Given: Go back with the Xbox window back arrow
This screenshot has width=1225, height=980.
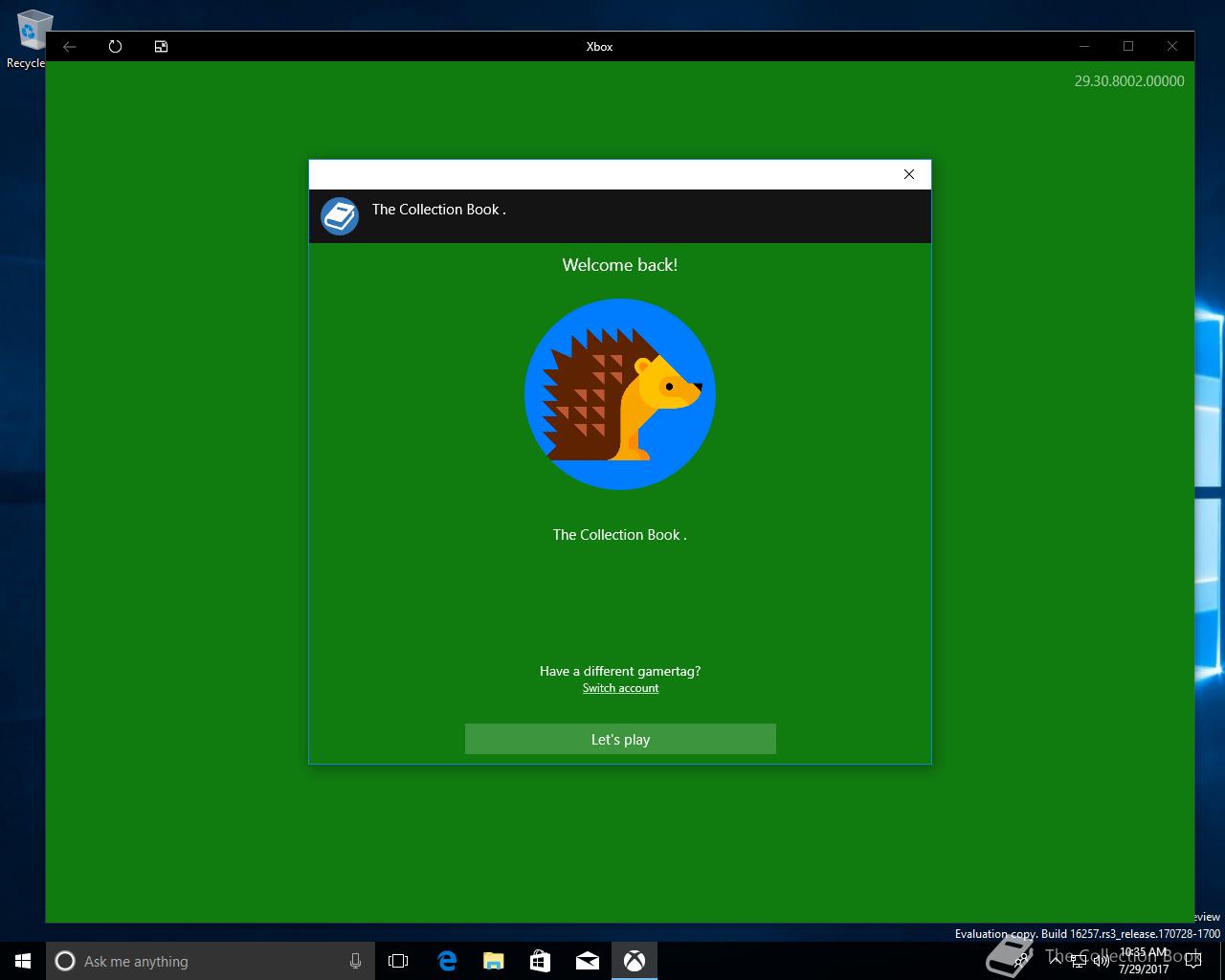Looking at the screenshot, I should pyautogui.click(x=70, y=46).
